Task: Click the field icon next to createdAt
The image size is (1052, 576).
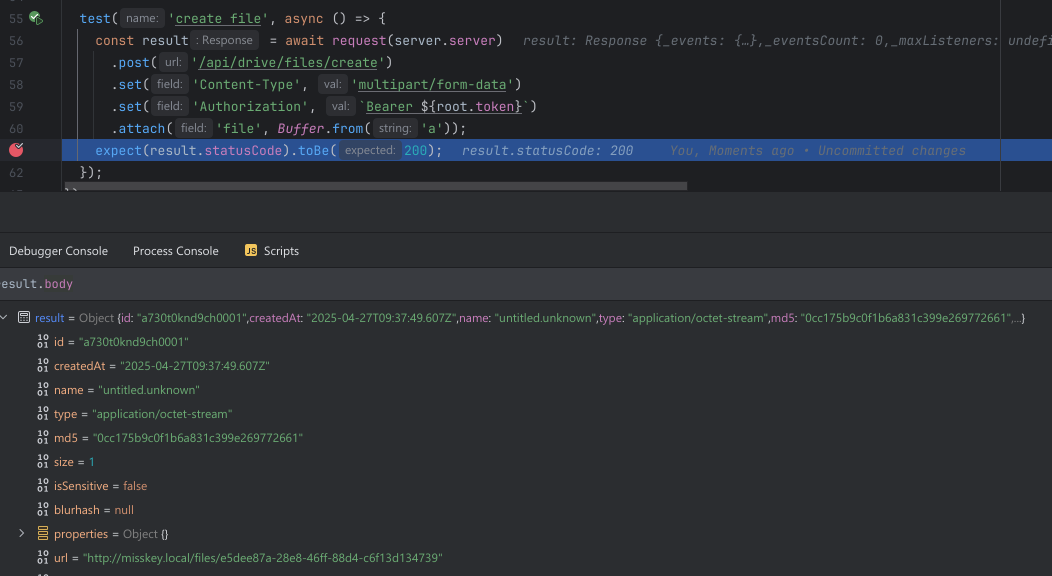Action: (42, 366)
